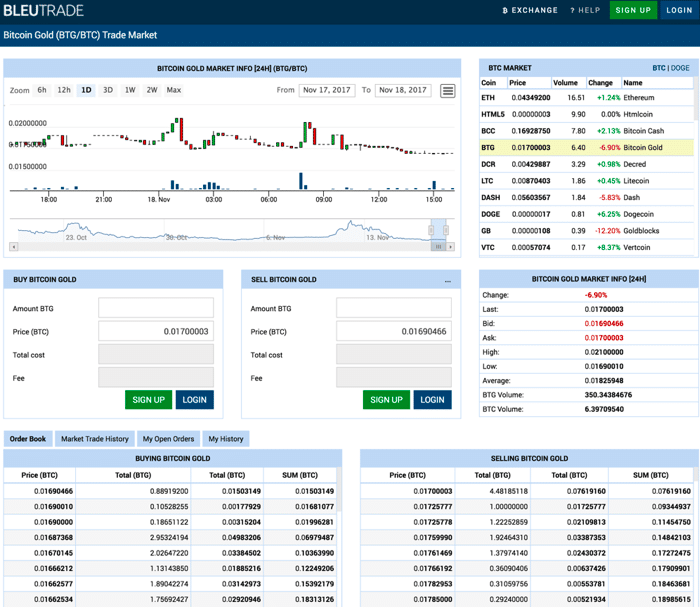Set chart zoom to 12h
This screenshot has height=611, width=700.
point(64,90)
